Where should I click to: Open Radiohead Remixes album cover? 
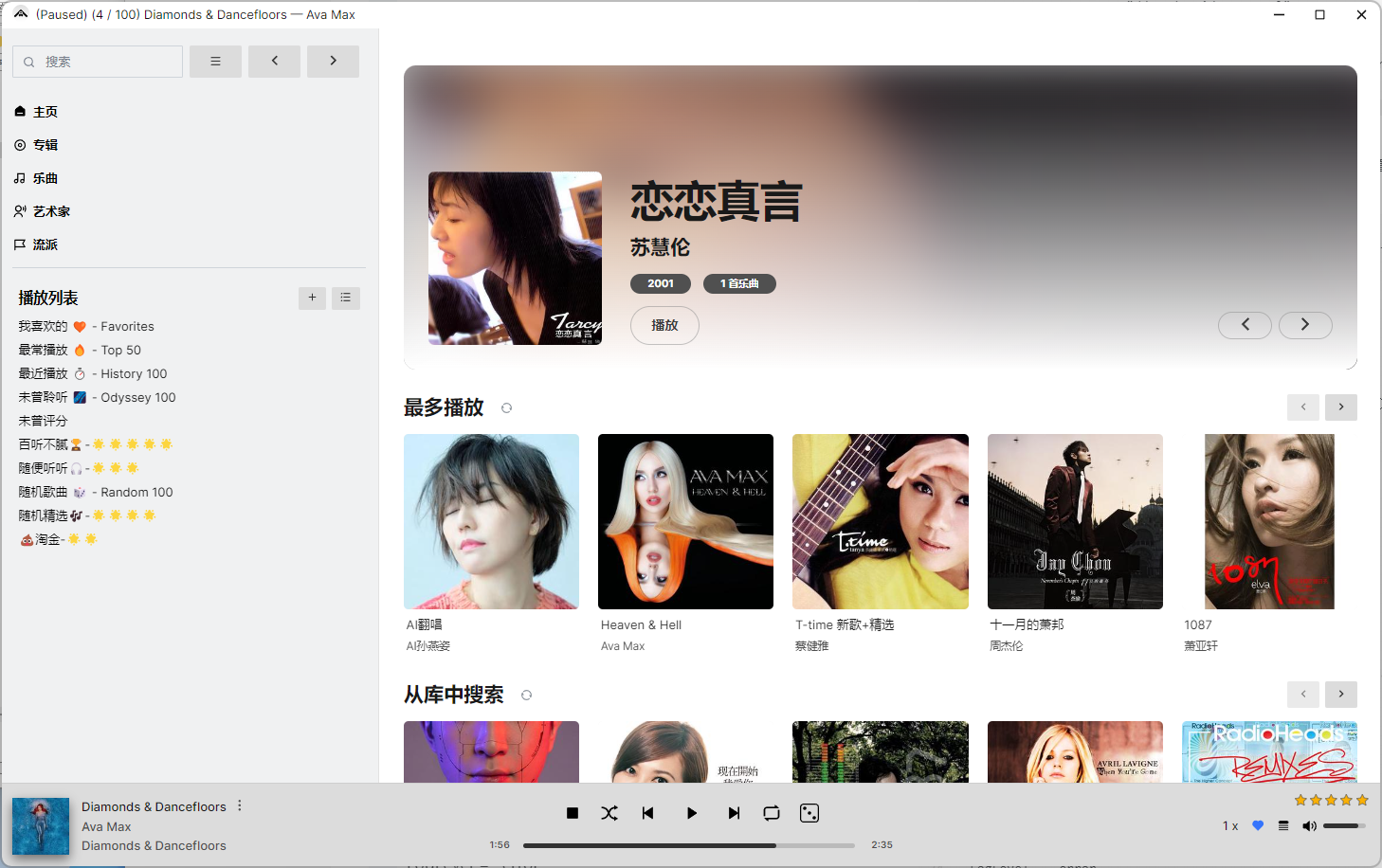(x=1269, y=752)
